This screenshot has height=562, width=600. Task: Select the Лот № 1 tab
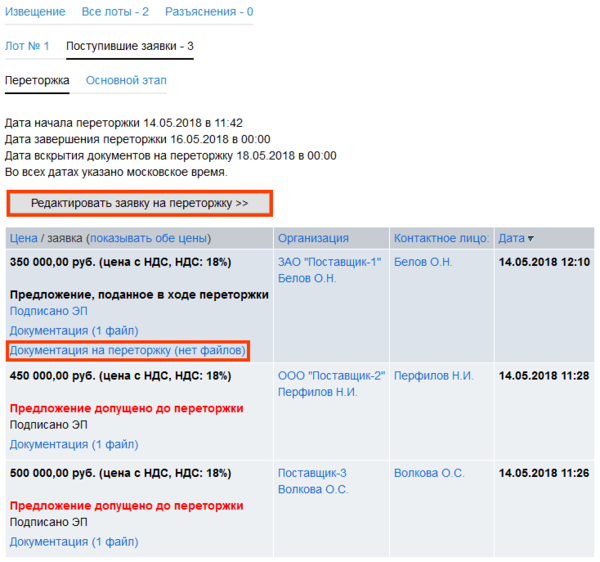pyautogui.click(x=27, y=46)
